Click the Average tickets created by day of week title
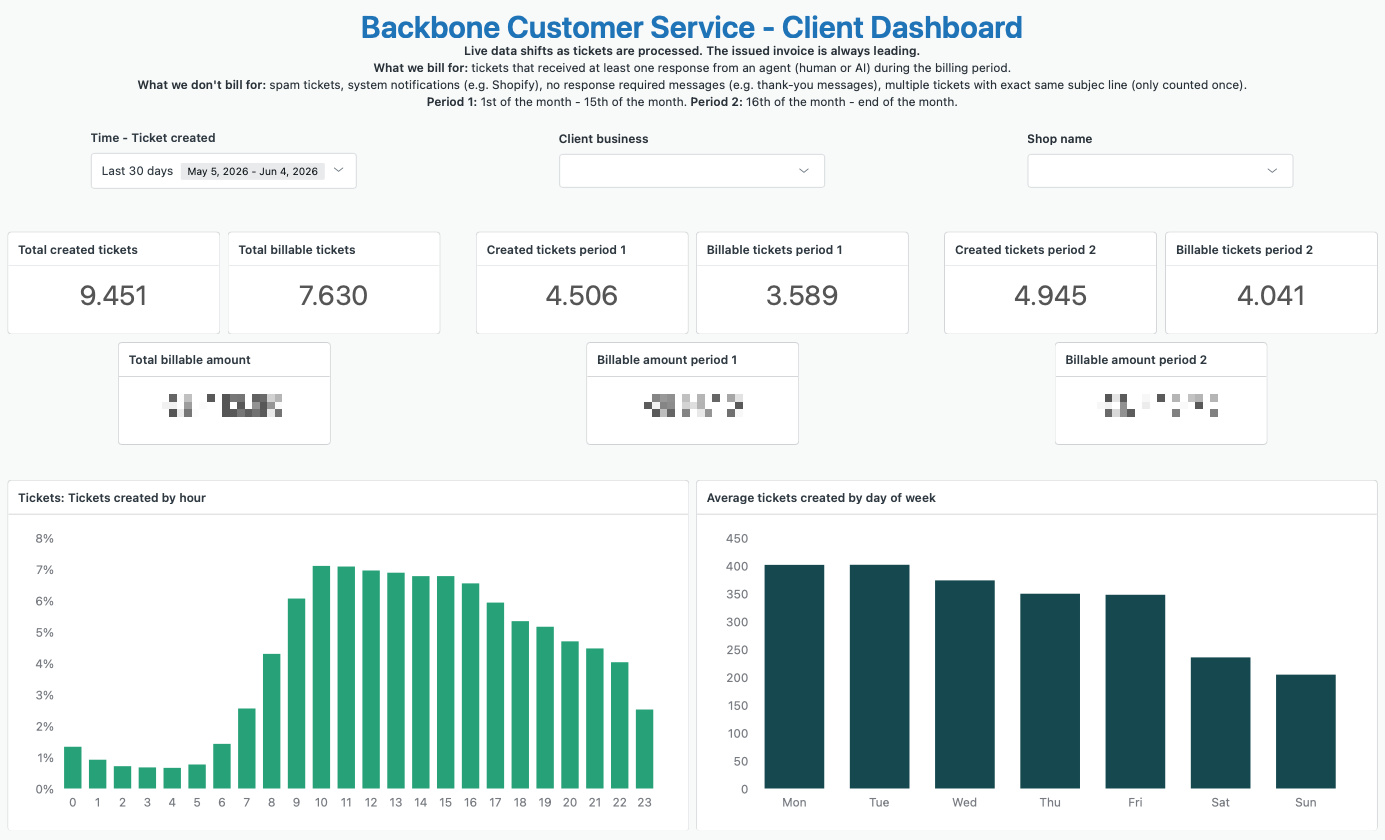Image resolution: width=1385 pixels, height=840 pixels. tap(821, 497)
